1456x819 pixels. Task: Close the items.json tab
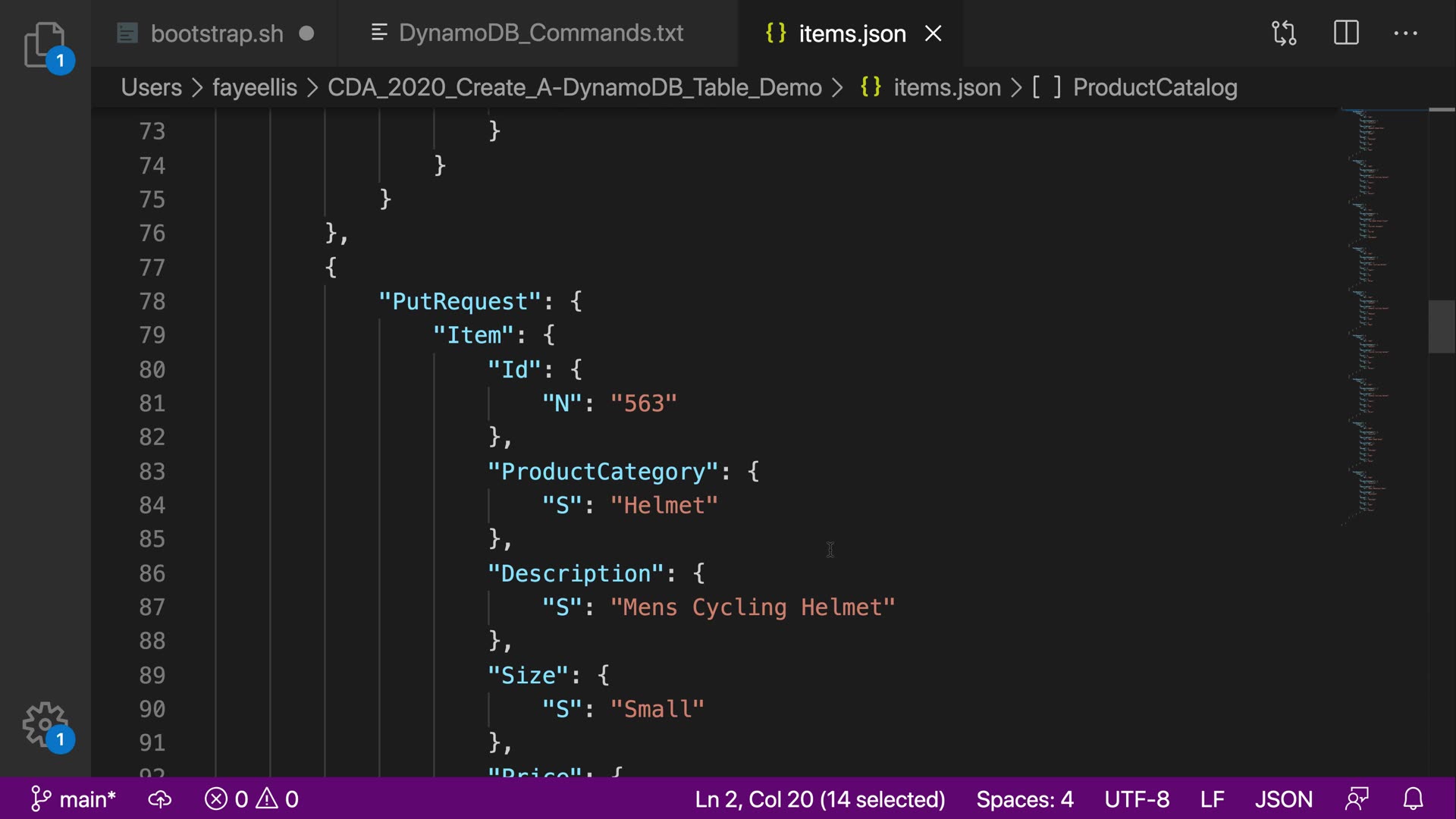(x=934, y=33)
